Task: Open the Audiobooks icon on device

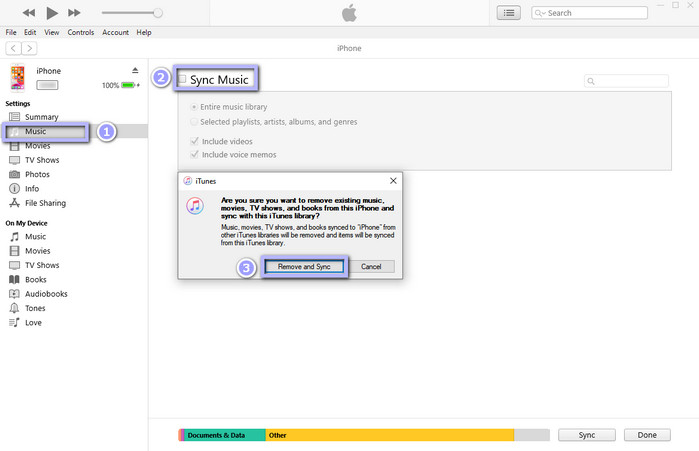Action: (x=15, y=294)
